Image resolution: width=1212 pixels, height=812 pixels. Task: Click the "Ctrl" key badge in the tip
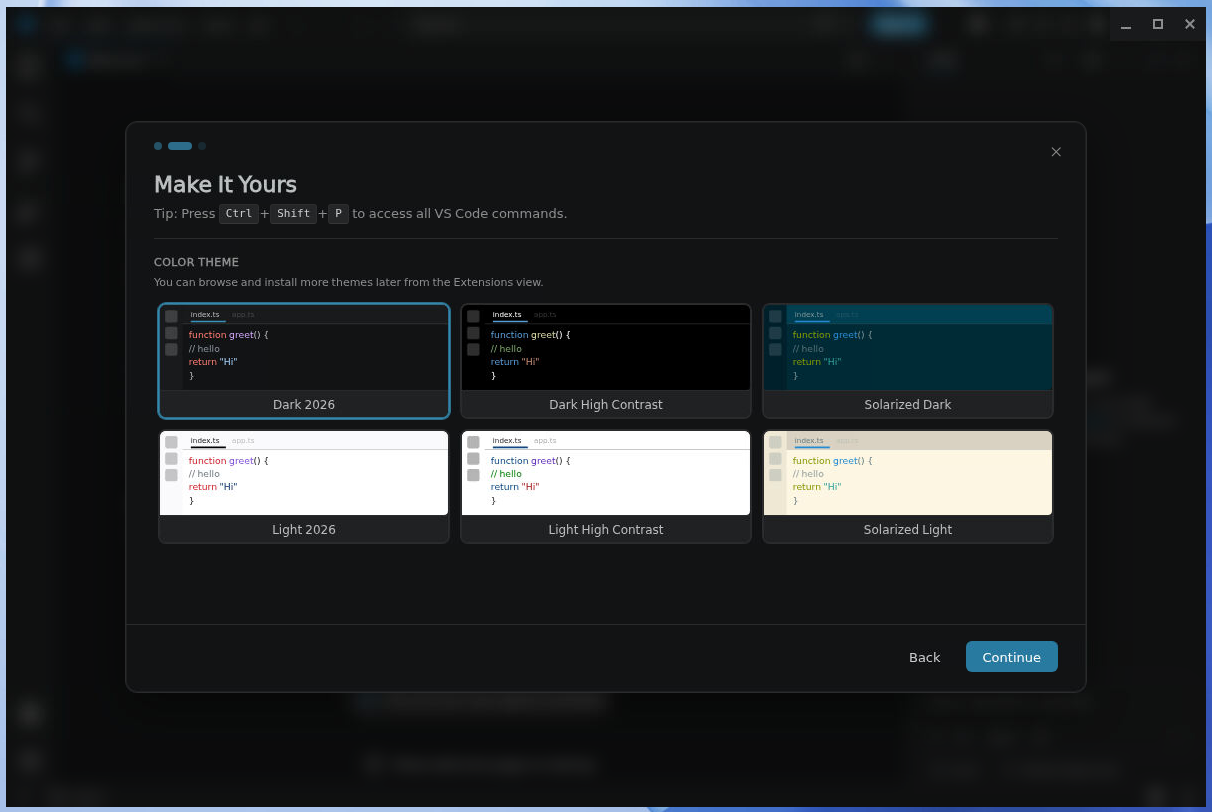[x=239, y=213]
